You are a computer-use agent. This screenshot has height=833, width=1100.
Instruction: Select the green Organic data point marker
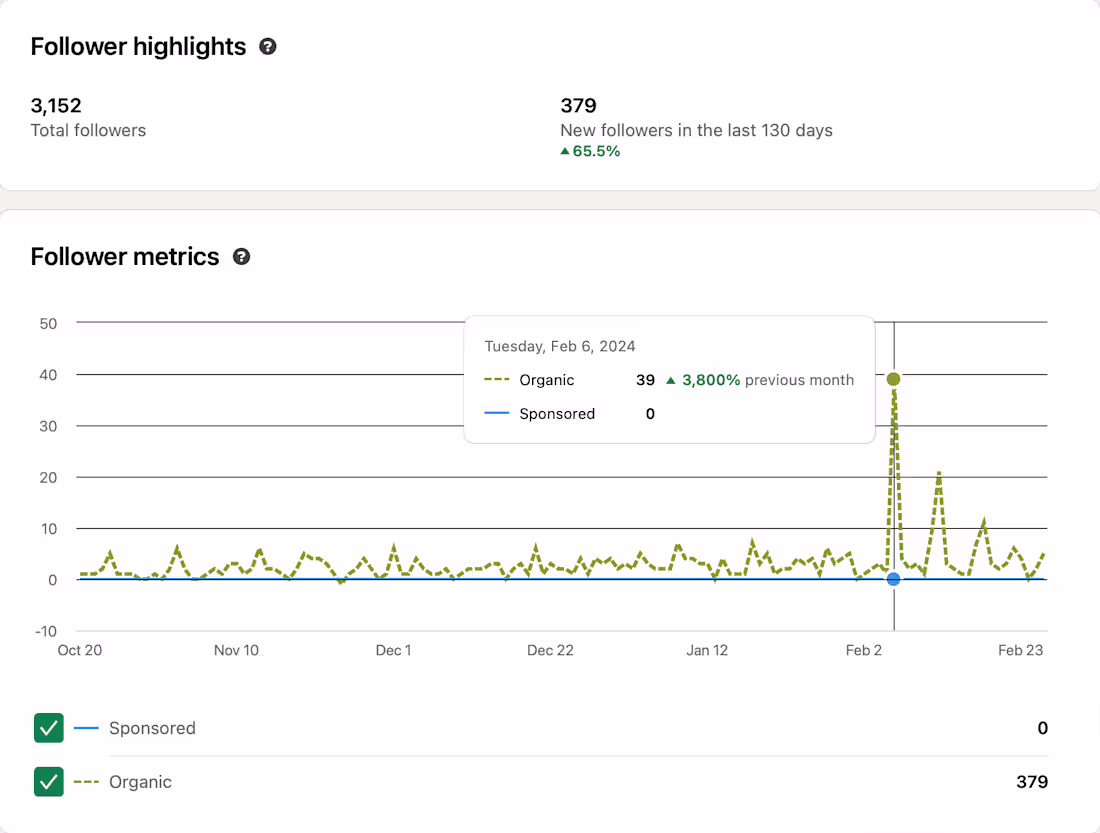click(x=893, y=379)
